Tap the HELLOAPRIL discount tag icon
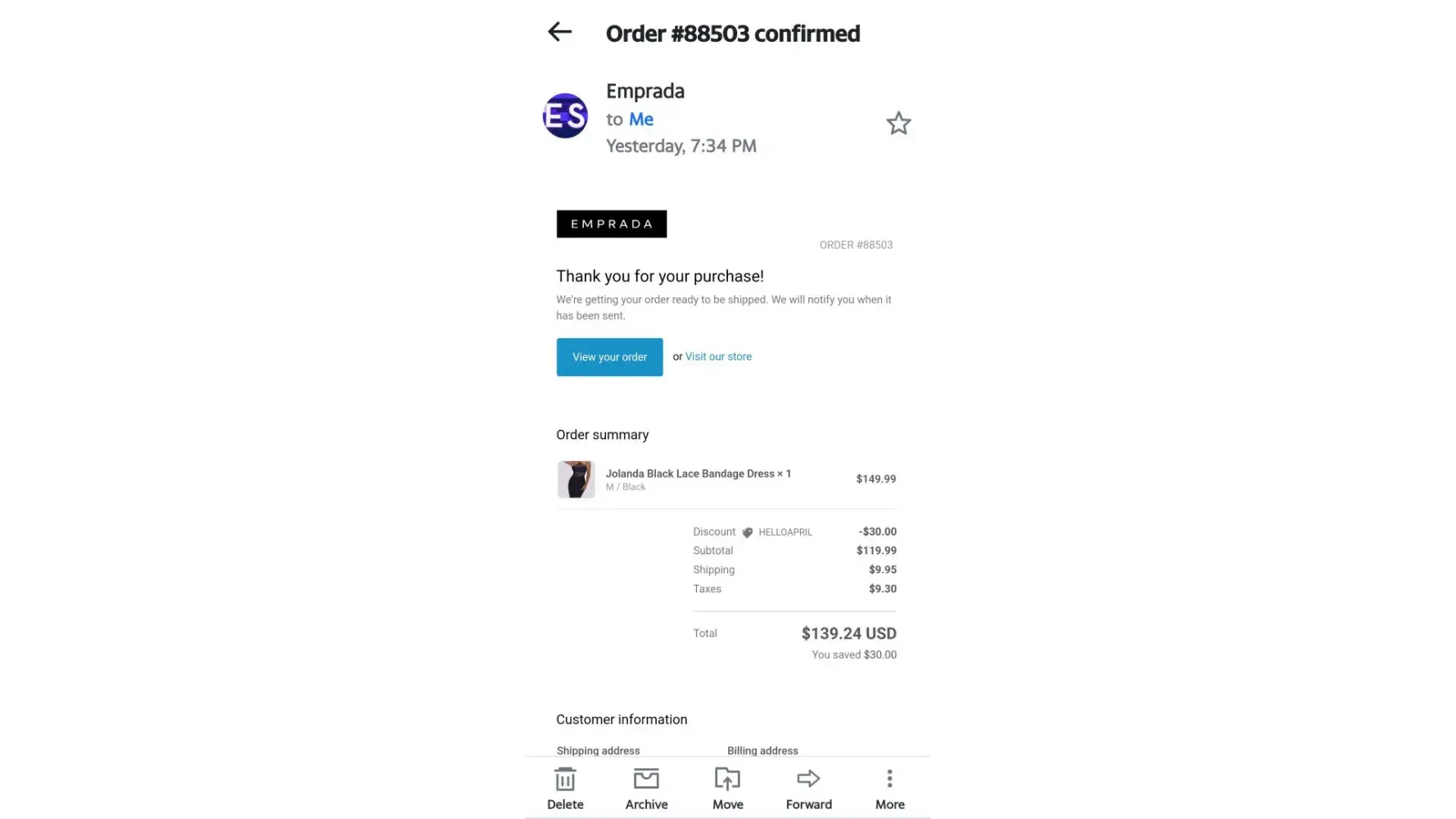Viewport: 1456px width, 819px height. 747,532
